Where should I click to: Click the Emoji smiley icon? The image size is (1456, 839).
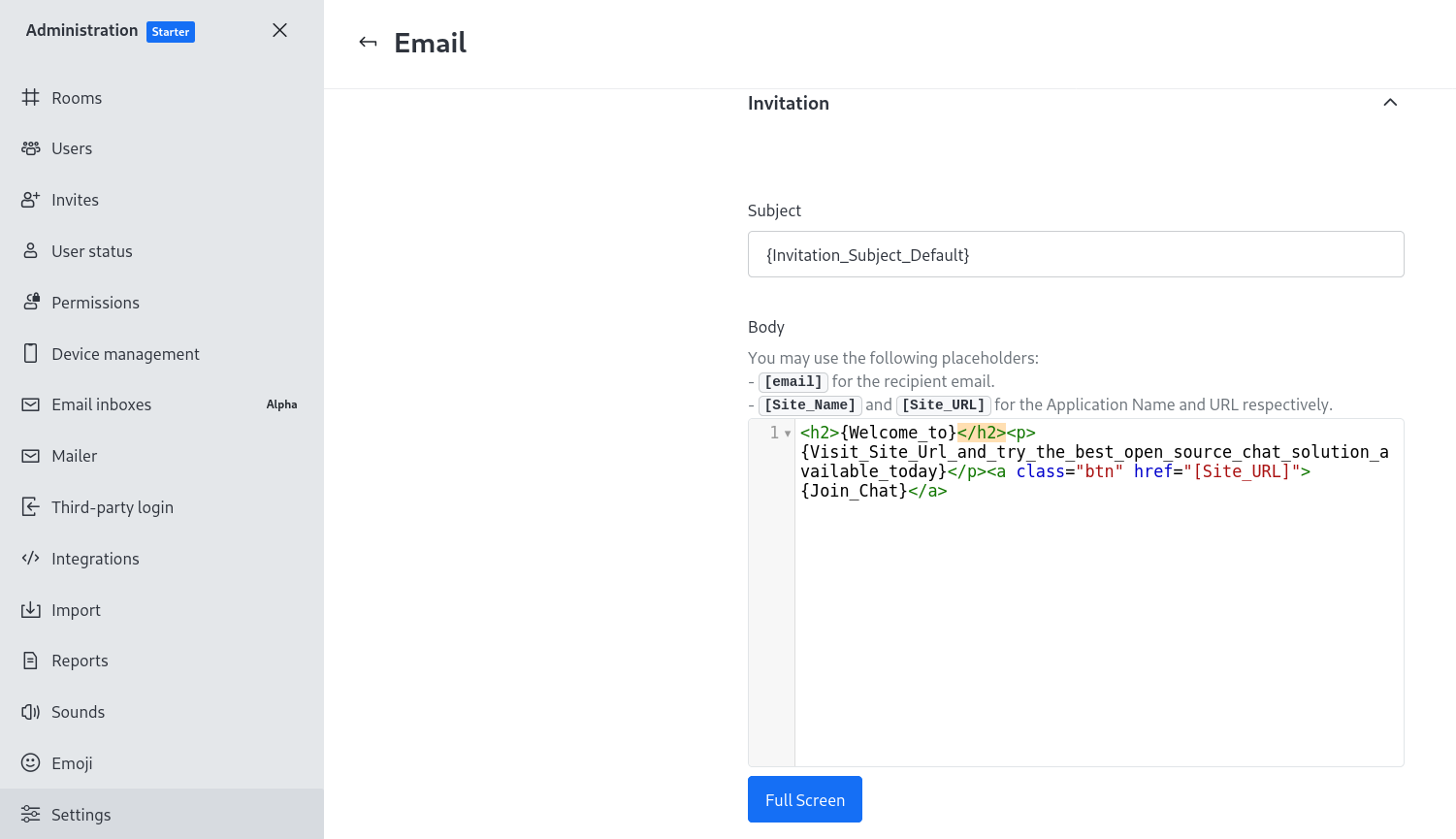click(x=31, y=762)
